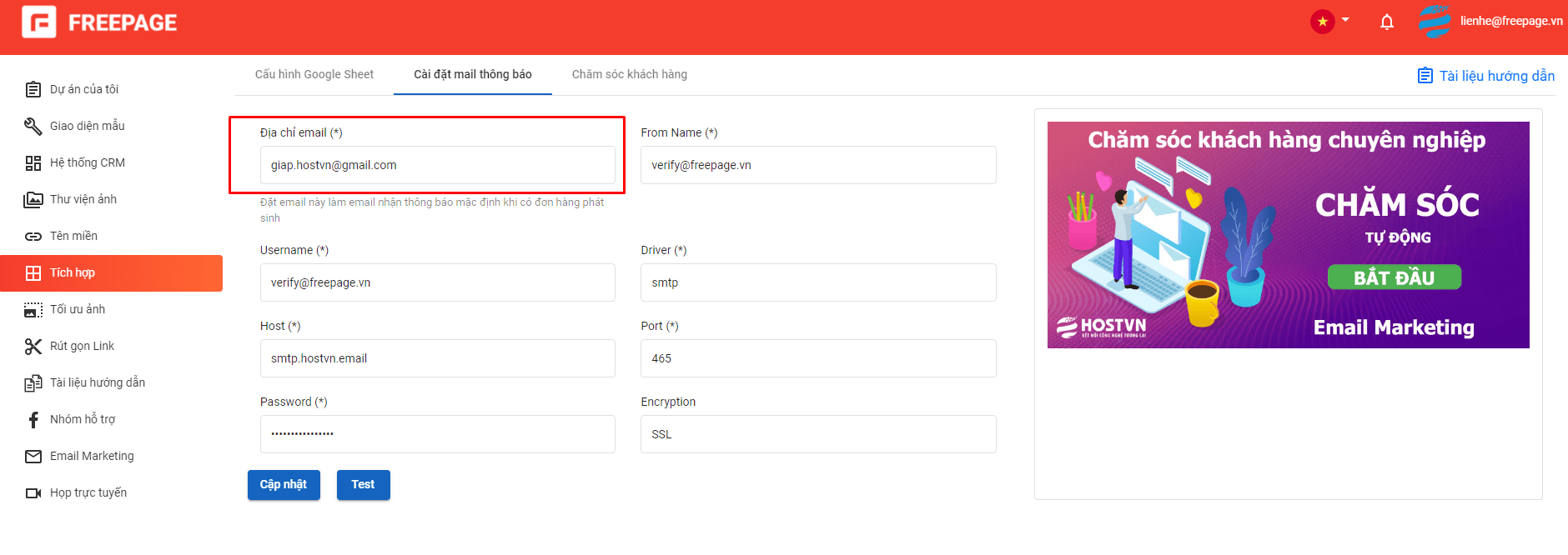Viewport: 1568px width, 555px height.
Task: Click the Email Marketing envelope icon
Action: [x=33, y=456]
